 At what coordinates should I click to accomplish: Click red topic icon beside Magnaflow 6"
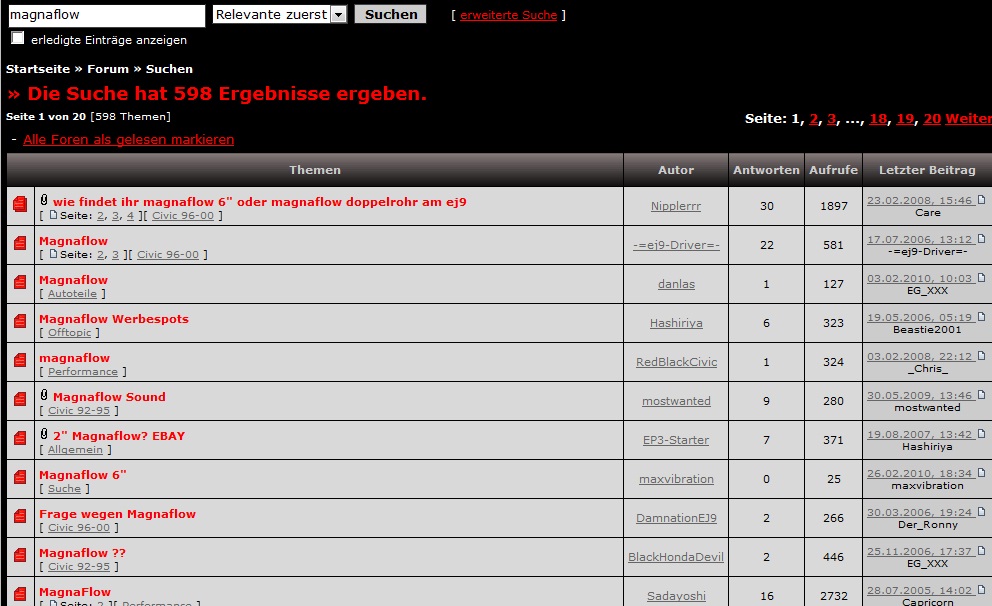click(x=20, y=477)
